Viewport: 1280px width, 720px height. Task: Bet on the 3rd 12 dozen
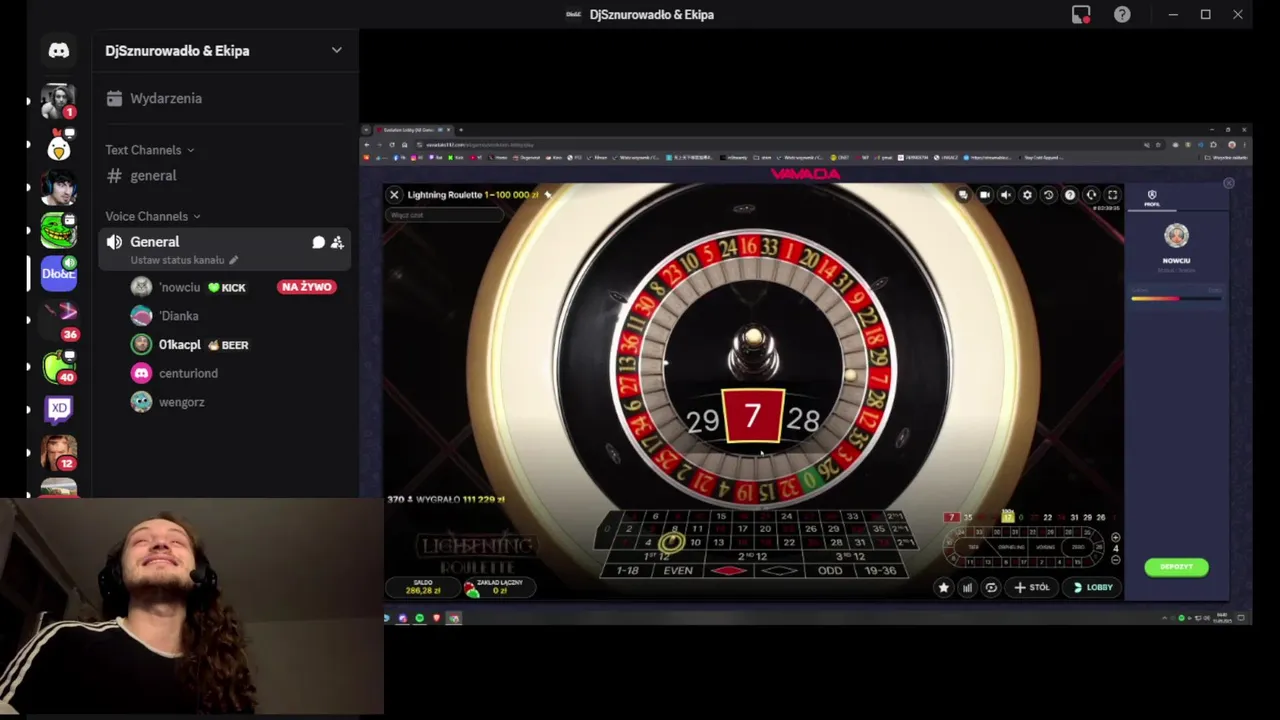(852, 556)
